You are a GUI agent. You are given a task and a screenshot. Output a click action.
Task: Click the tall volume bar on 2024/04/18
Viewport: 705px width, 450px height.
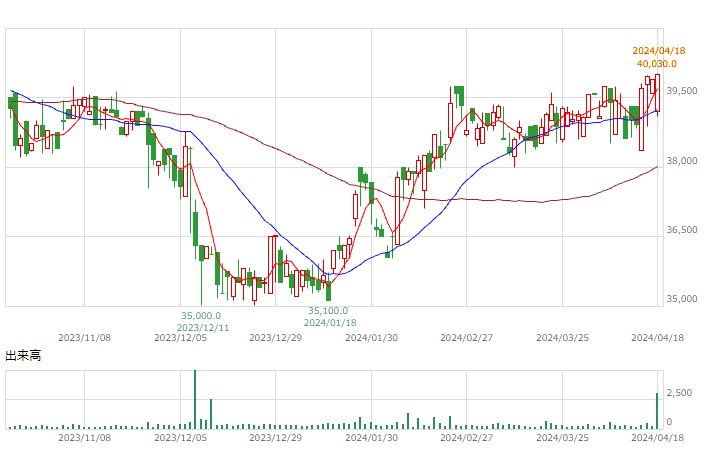[657, 411]
